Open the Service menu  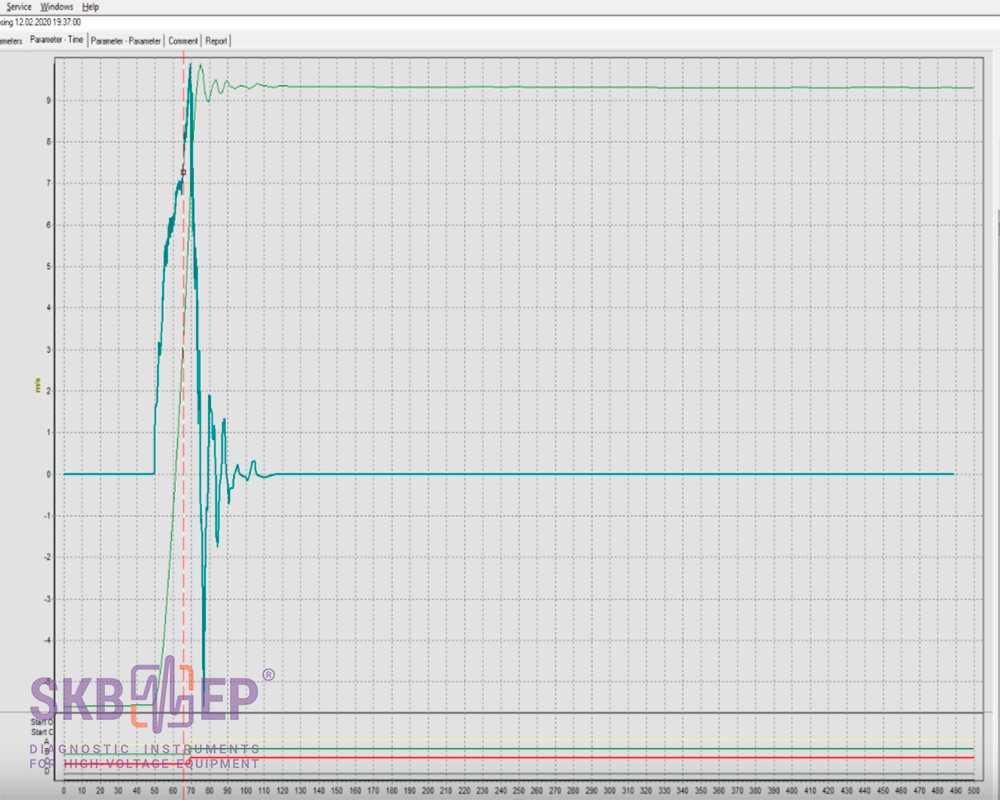pyautogui.click(x=19, y=6)
